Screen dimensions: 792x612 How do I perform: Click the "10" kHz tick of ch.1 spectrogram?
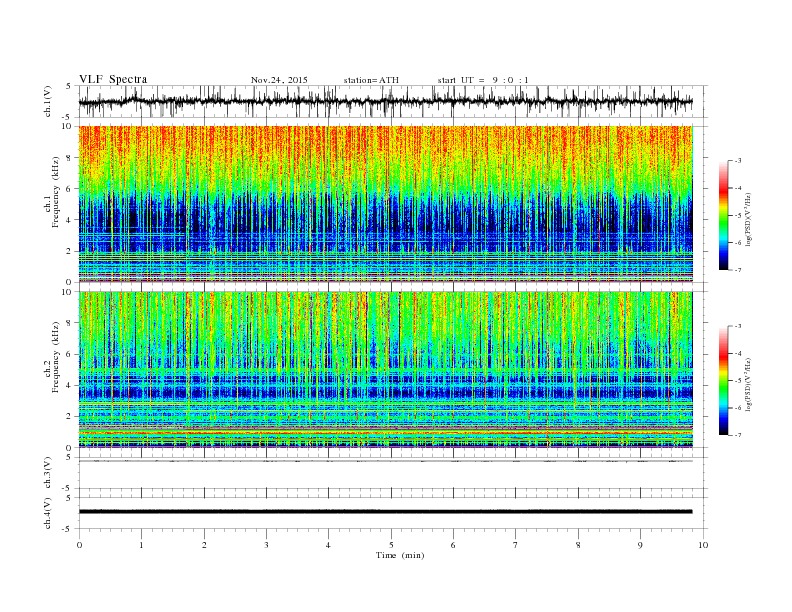[68, 126]
